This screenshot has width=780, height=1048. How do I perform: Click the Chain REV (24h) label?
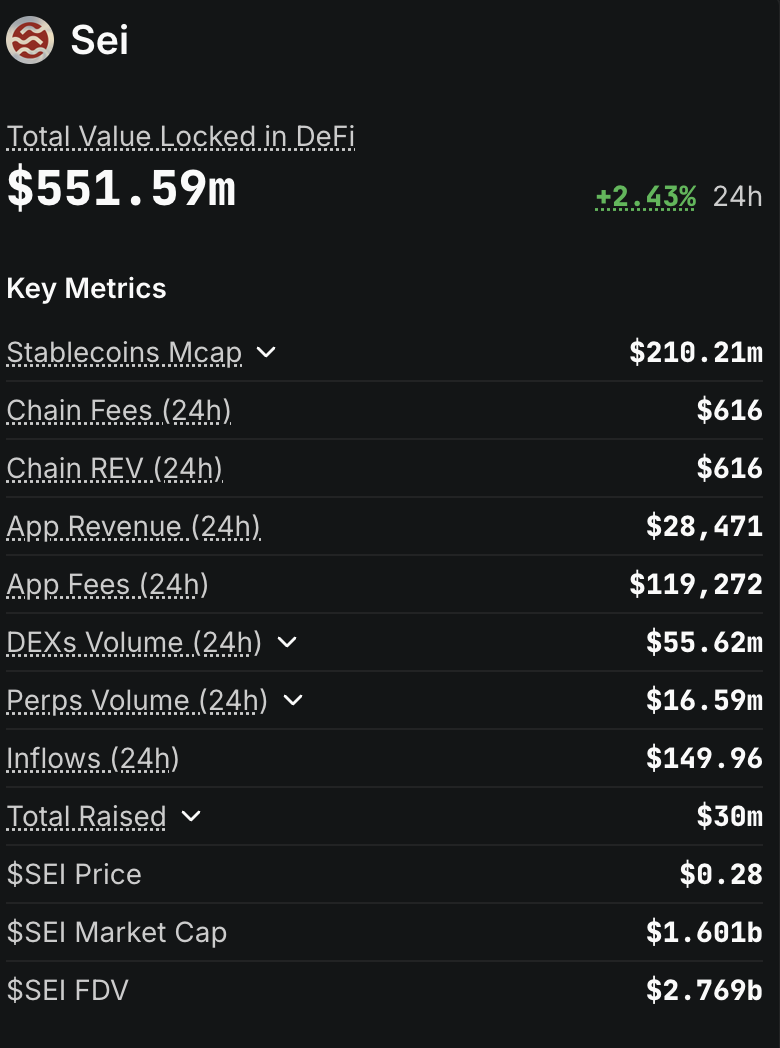pyautogui.click(x=114, y=469)
